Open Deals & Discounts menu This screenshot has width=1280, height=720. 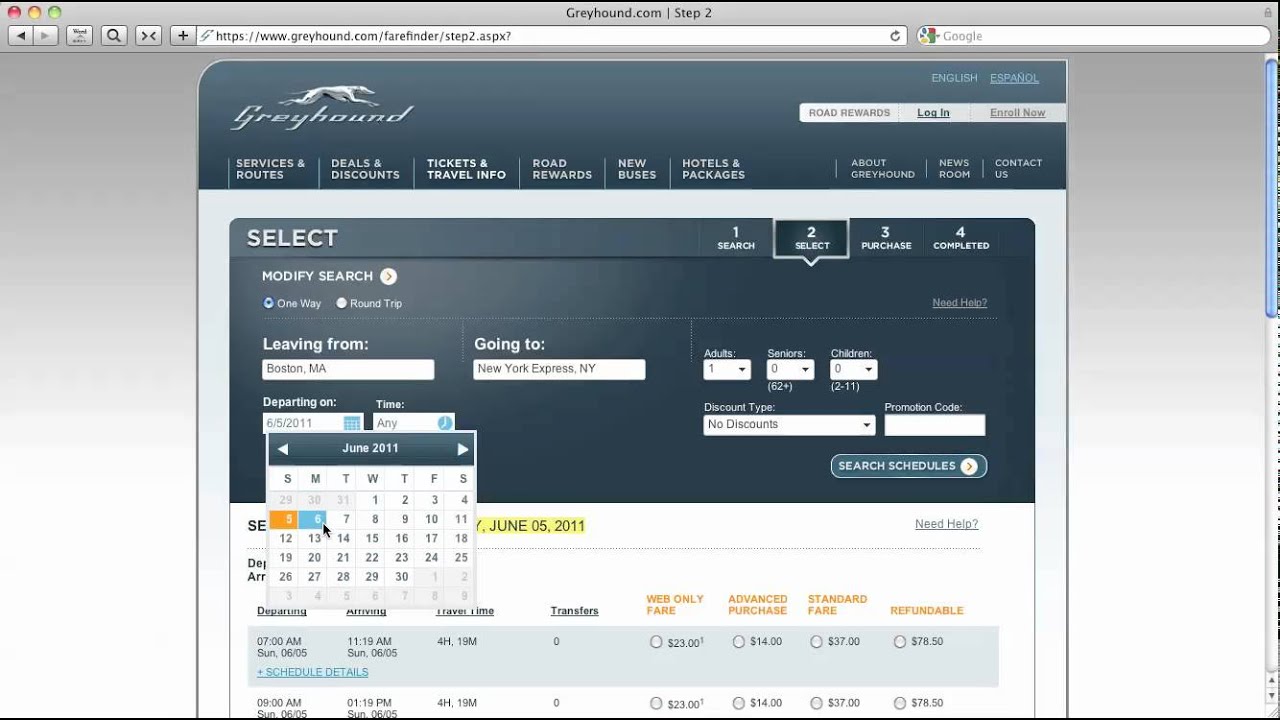(x=365, y=169)
